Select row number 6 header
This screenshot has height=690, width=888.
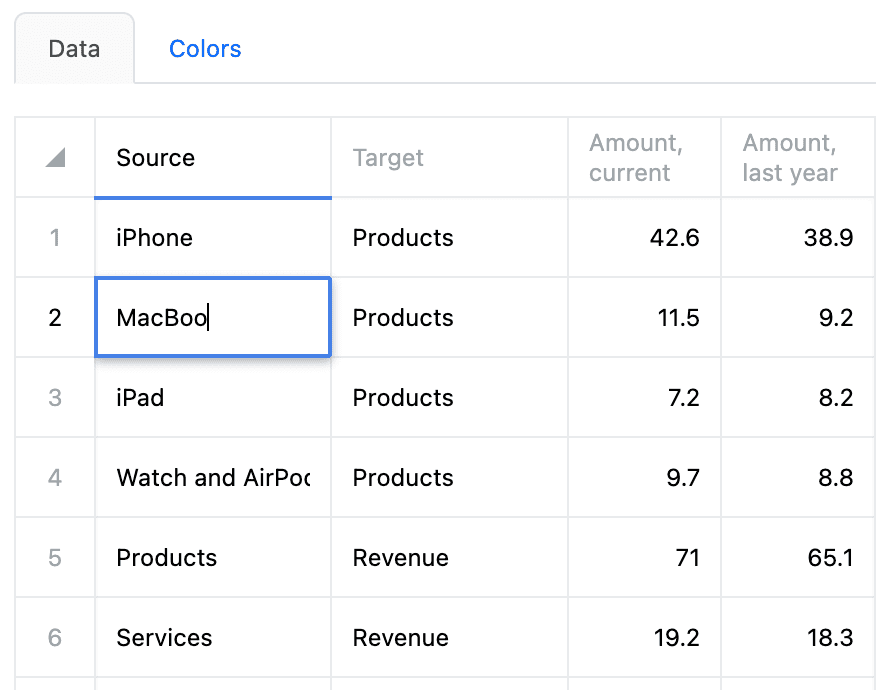[x=55, y=638]
